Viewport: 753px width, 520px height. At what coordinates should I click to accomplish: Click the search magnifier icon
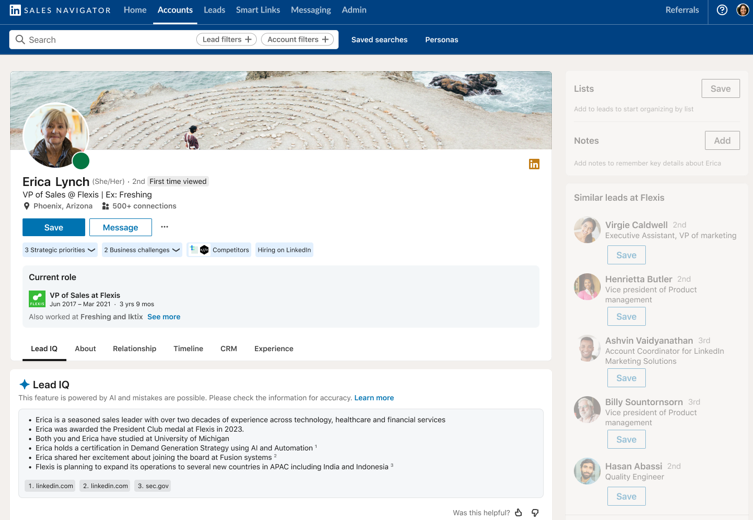[x=20, y=39]
